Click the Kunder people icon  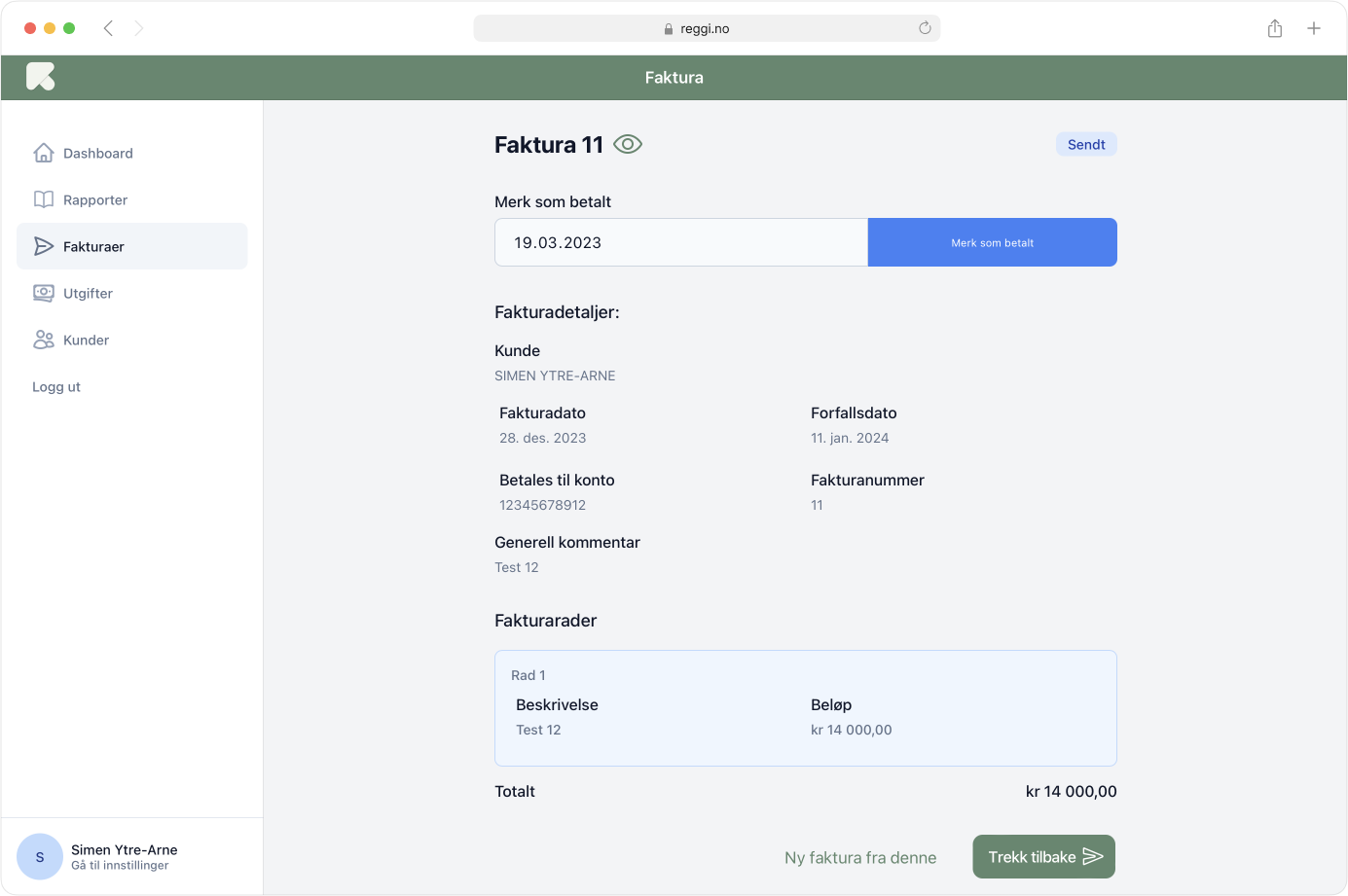44,340
